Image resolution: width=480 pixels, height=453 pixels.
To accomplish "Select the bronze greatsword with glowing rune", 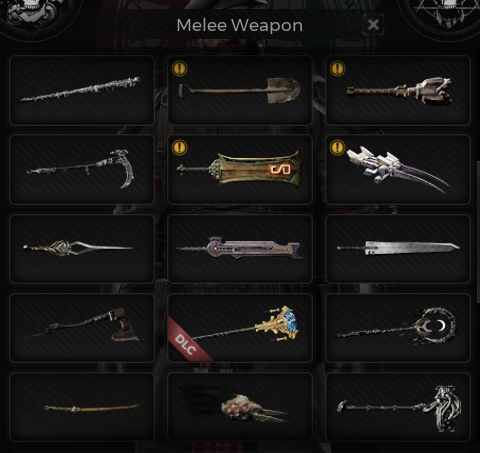I will (240, 169).
